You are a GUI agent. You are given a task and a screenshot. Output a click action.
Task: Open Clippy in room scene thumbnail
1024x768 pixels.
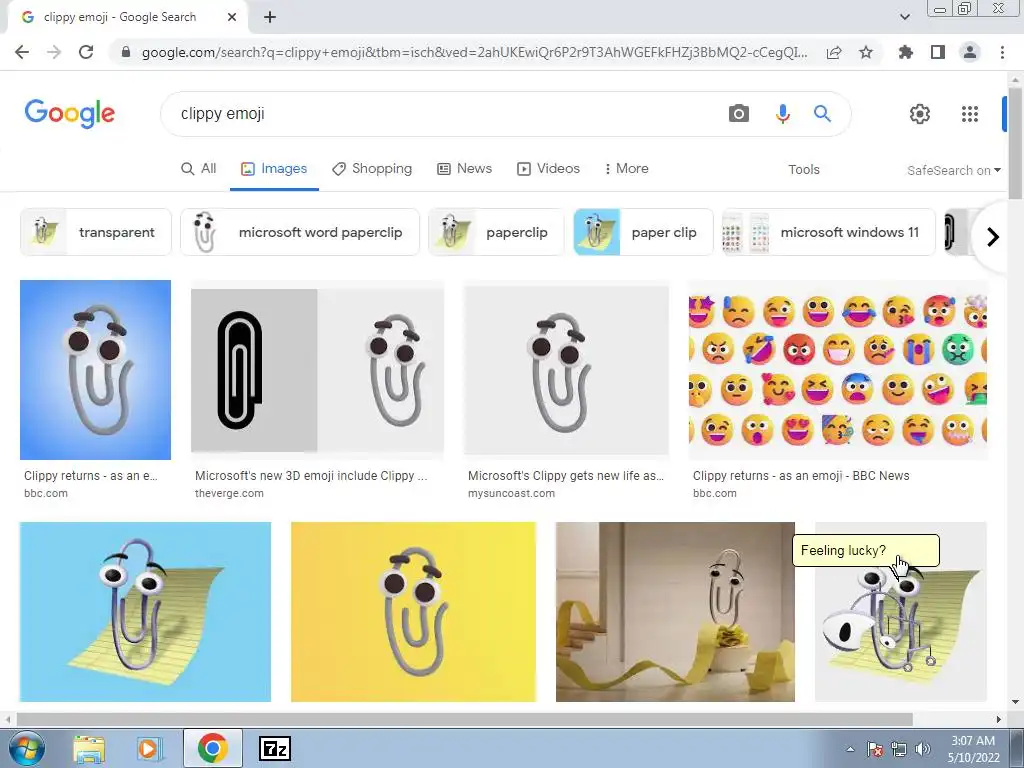click(675, 612)
